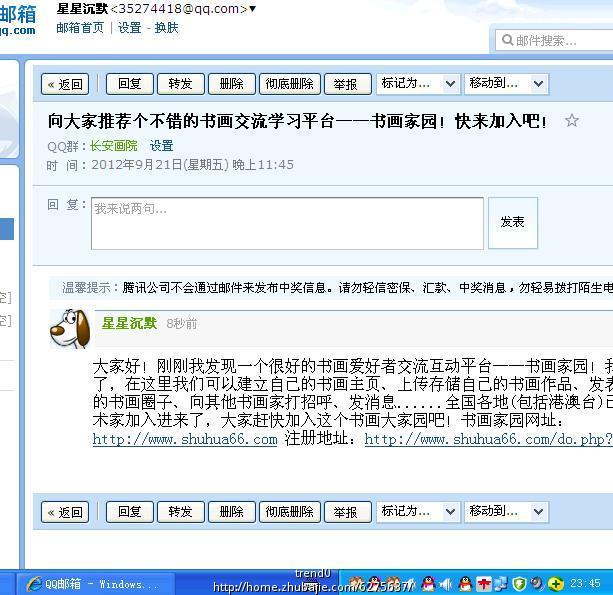The height and width of the screenshot is (595, 613).
Task: Open the 换肤 skin link
Action: click(x=166, y=28)
